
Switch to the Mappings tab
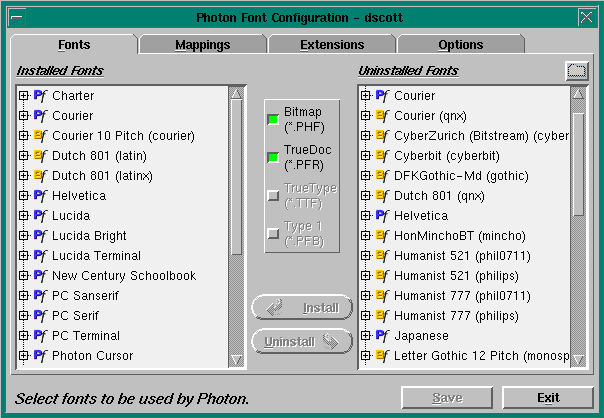202,45
